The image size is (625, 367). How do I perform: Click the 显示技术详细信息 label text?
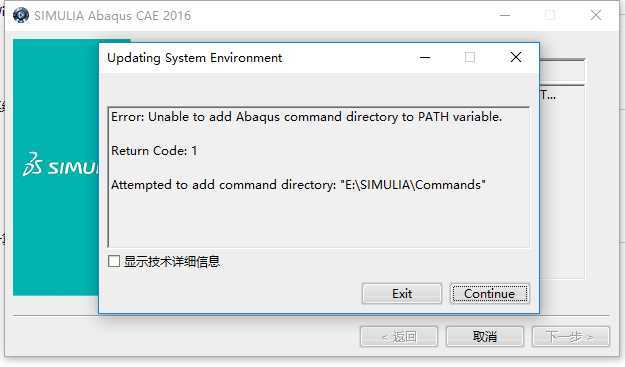pos(172,262)
